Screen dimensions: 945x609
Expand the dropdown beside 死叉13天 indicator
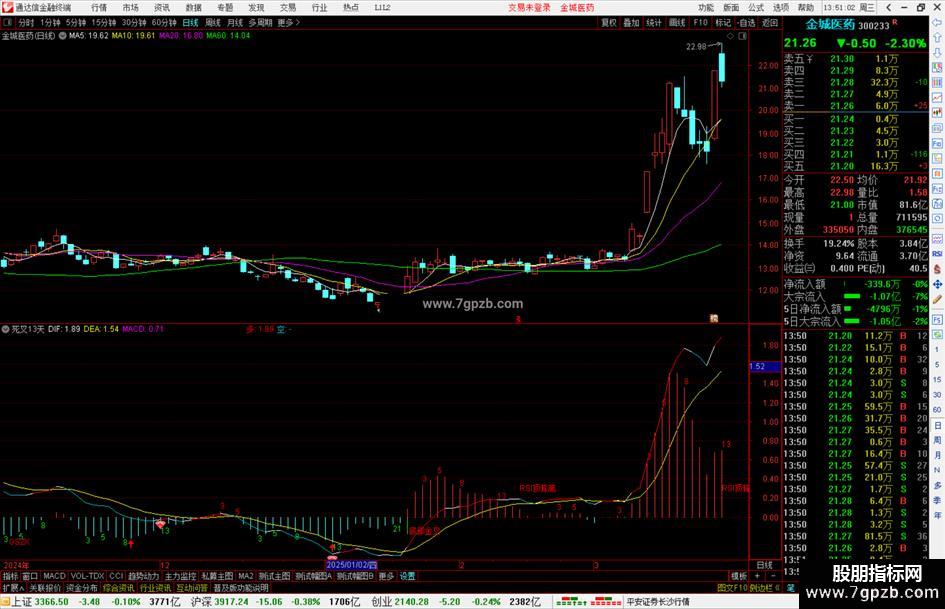point(5,329)
